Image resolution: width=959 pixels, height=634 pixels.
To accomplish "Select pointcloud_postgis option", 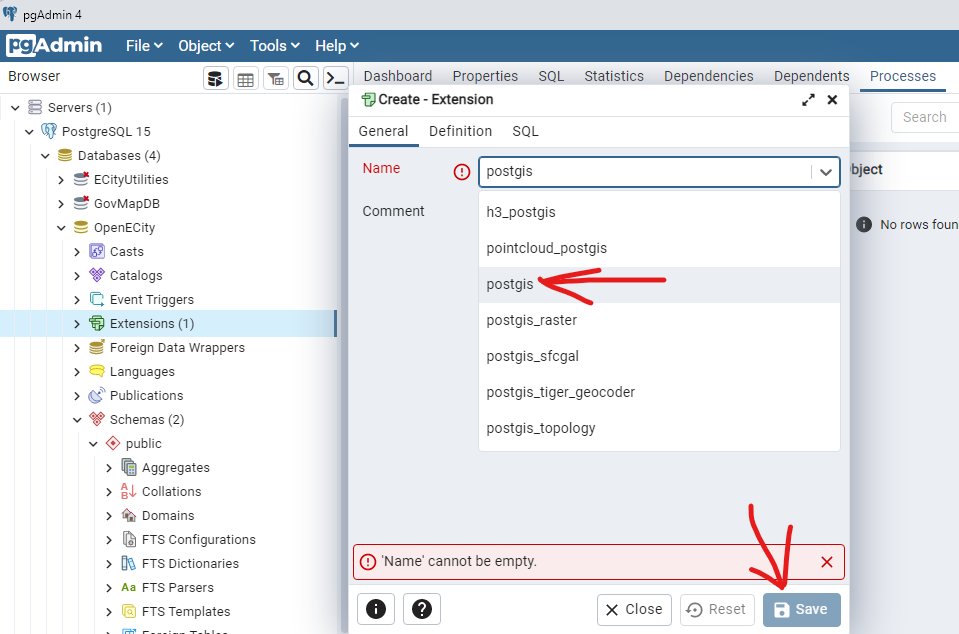I will [x=659, y=248].
